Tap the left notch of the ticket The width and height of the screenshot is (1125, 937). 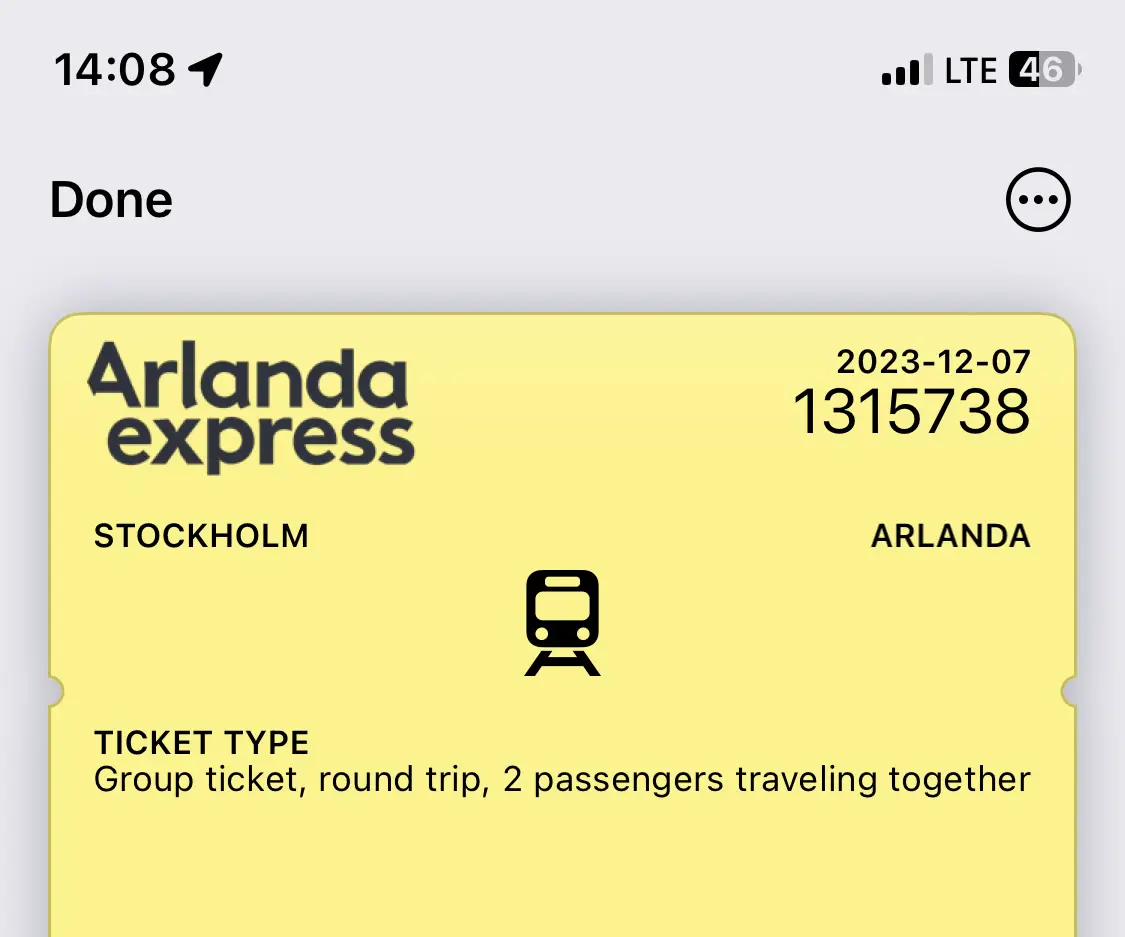tap(55, 691)
